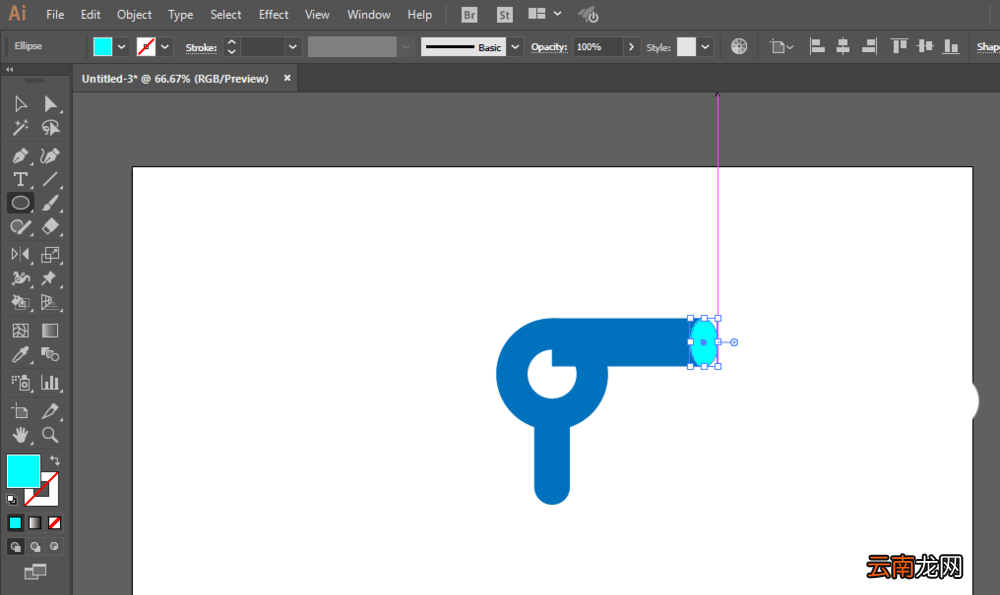Collapse the tools panel arrows
The height and width of the screenshot is (595, 1000).
click(x=10, y=70)
